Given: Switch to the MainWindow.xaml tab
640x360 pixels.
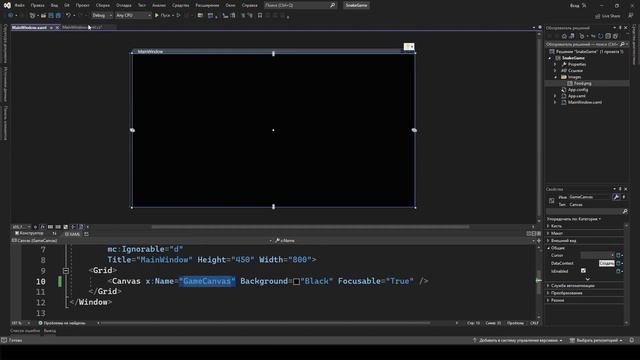Looking at the screenshot, I should [x=29, y=27].
